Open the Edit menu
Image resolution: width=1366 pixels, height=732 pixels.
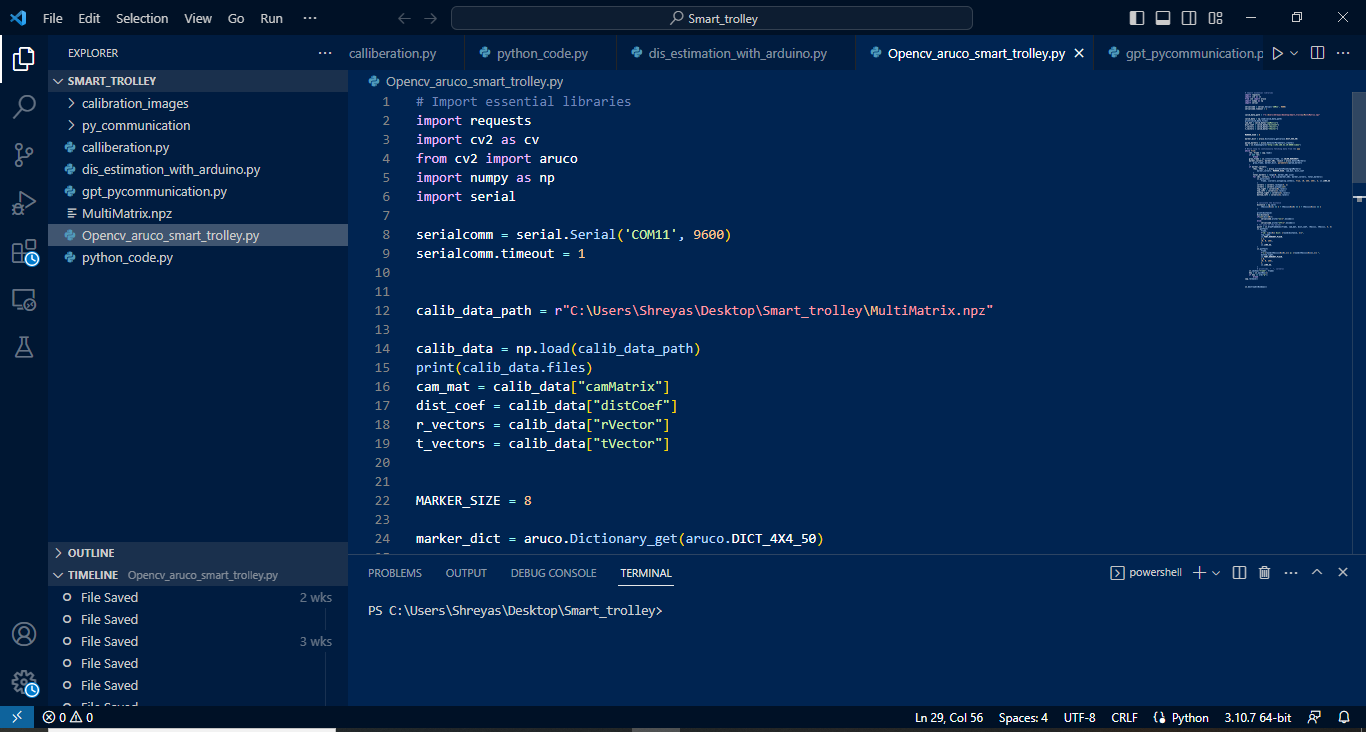pos(89,18)
